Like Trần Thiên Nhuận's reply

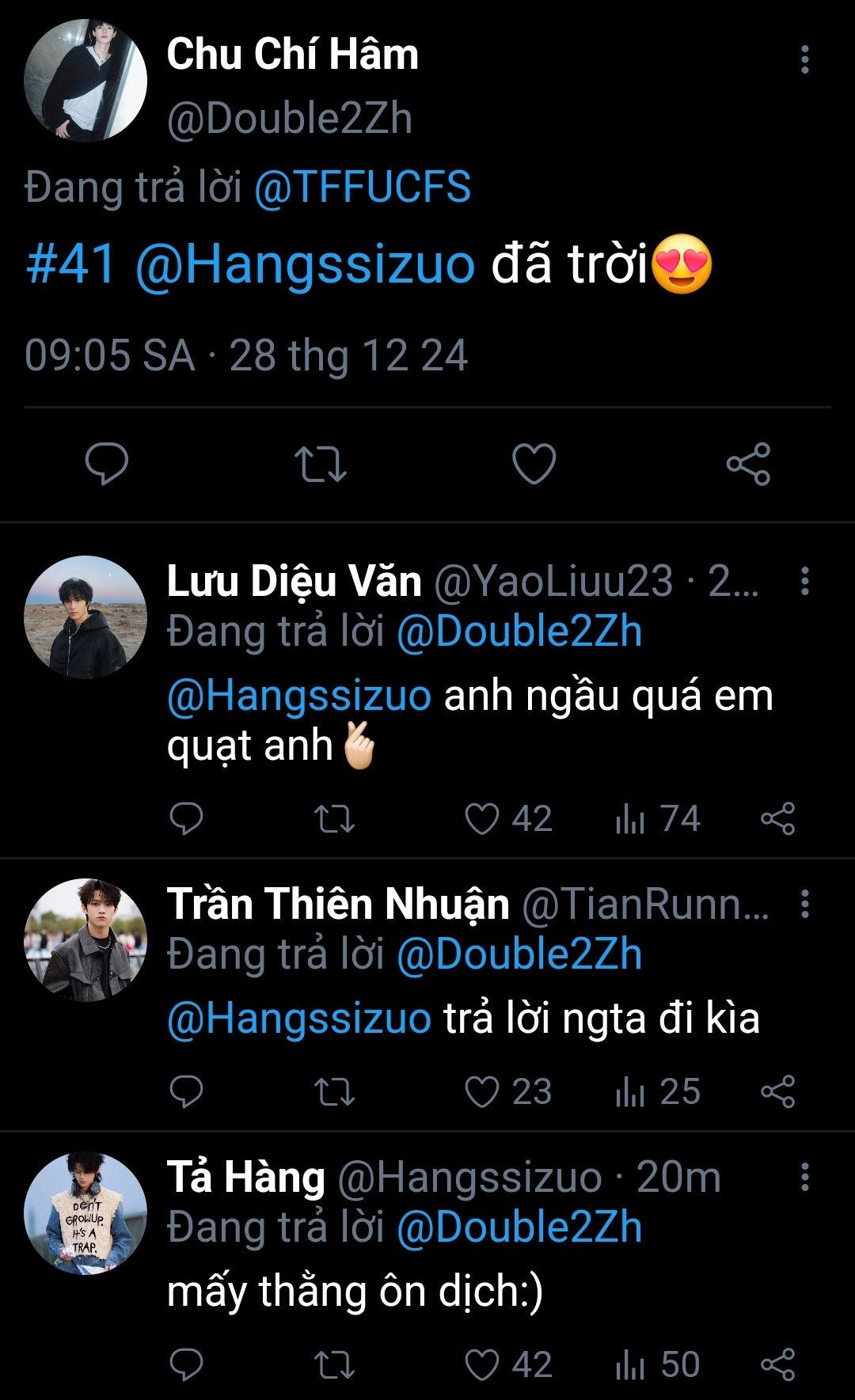[x=482, y=1092]
